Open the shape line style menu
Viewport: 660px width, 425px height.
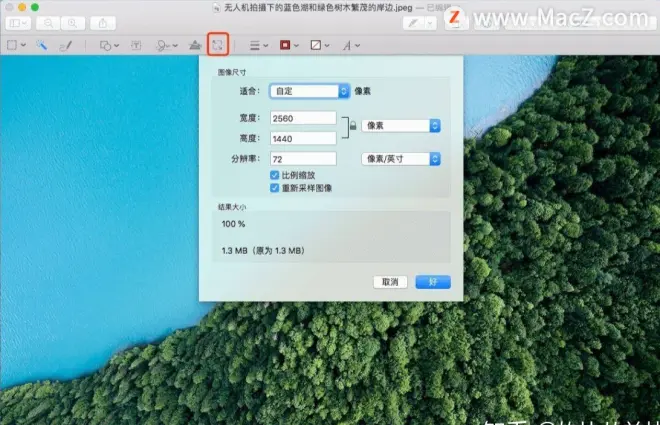(258, 45)
